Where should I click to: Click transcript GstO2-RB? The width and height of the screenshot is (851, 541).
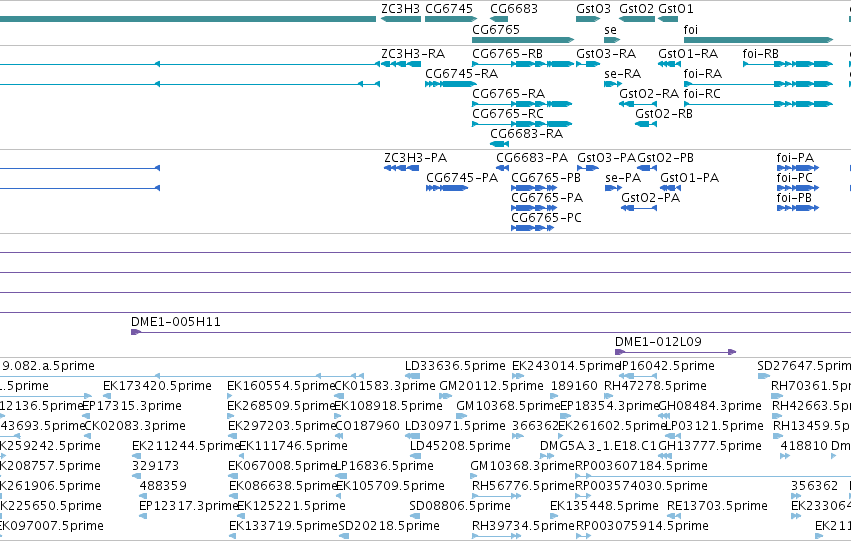[x=664, y=114]
